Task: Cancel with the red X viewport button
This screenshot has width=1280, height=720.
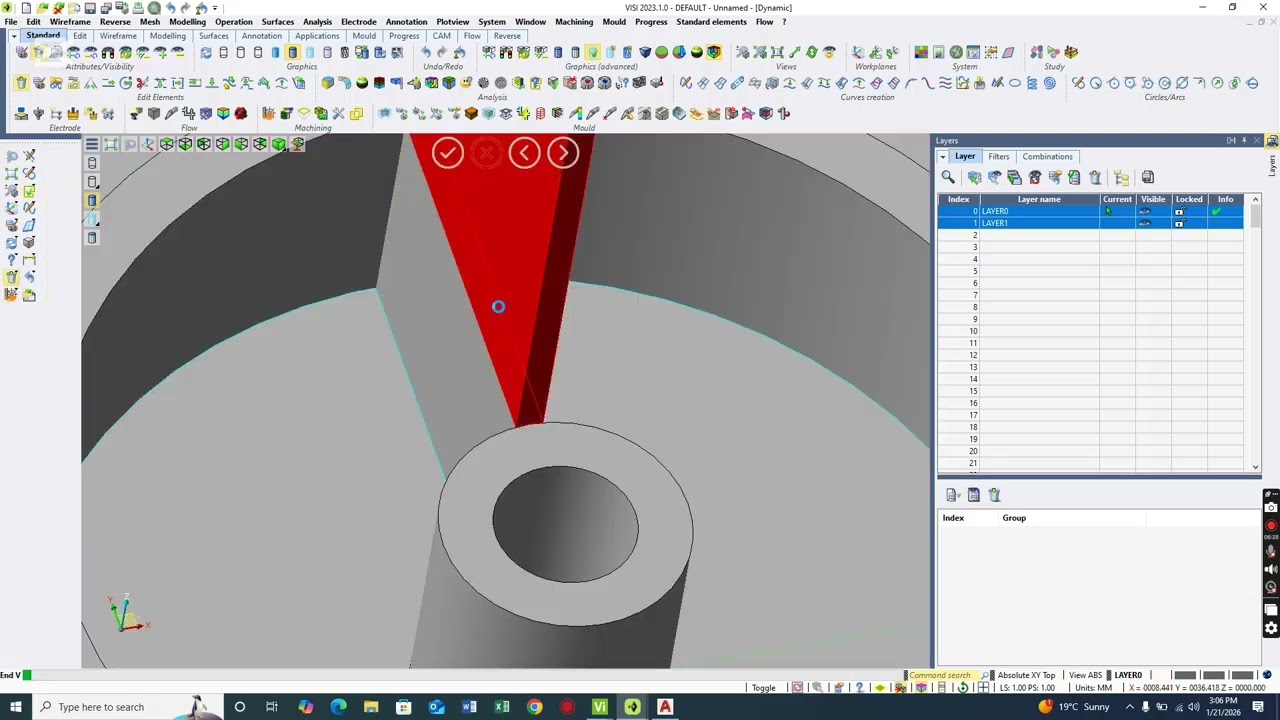Action: [486, 152]
